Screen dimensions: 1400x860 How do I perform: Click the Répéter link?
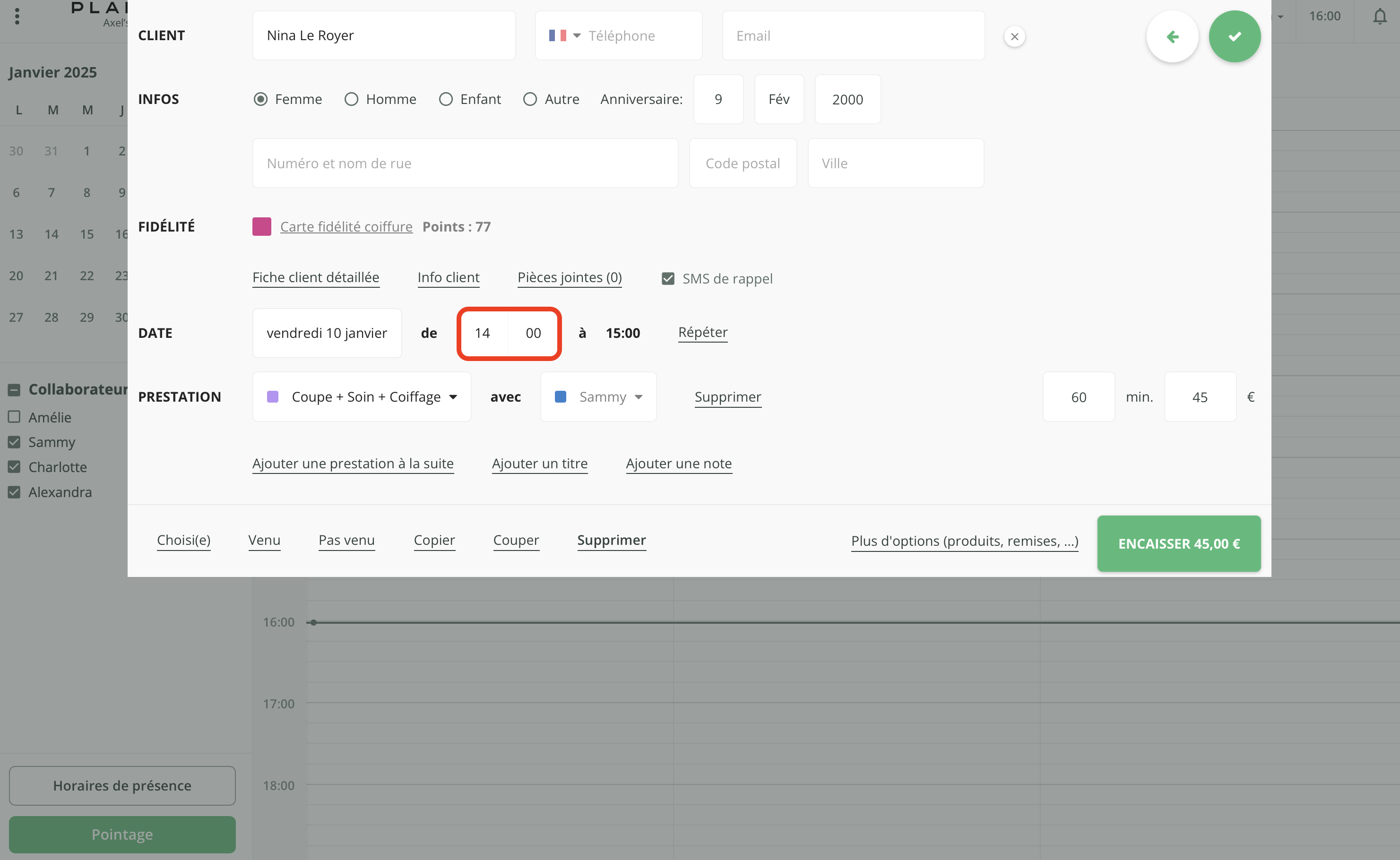click(x=702, y=332)
